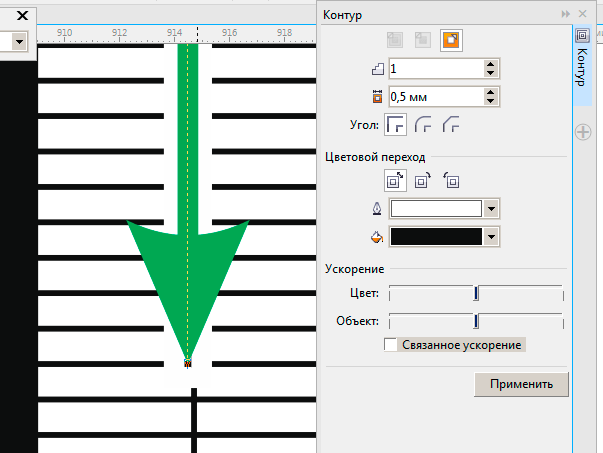The width and height of the screenshot is (603, 453).
Task: Close the Контур docker
Action: pos(583,14)
